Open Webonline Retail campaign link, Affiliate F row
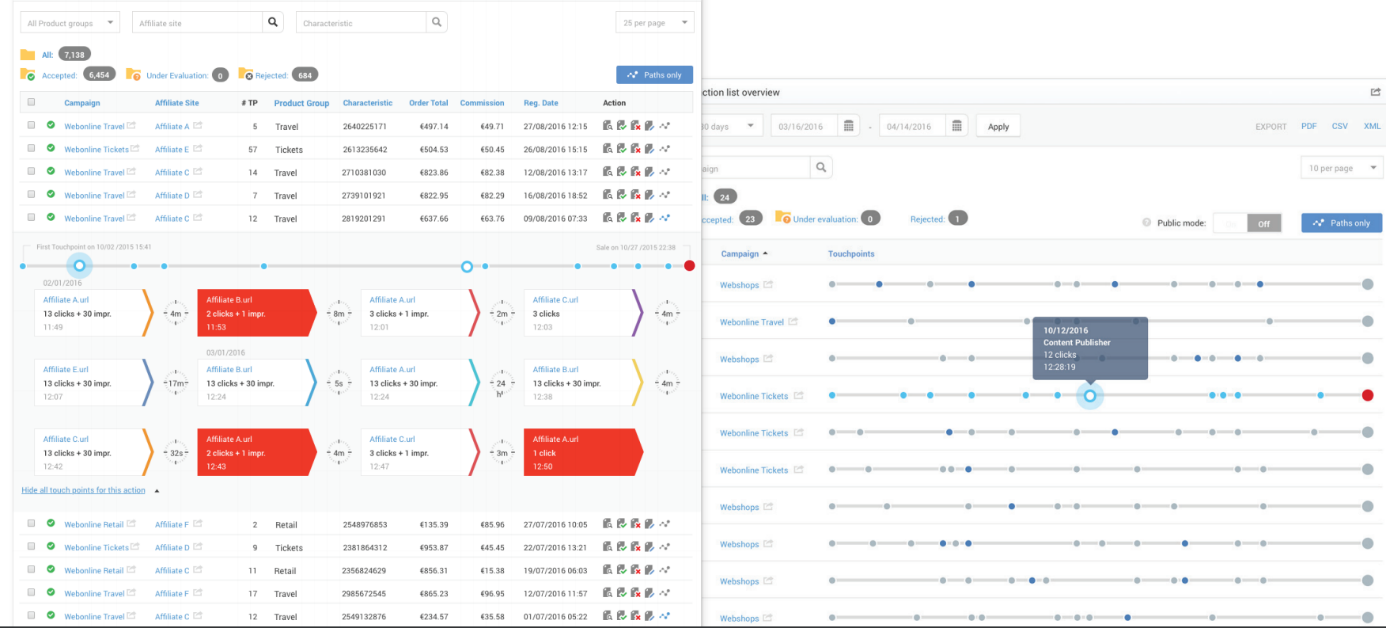 pyautogui.click(x=94, y=524)
